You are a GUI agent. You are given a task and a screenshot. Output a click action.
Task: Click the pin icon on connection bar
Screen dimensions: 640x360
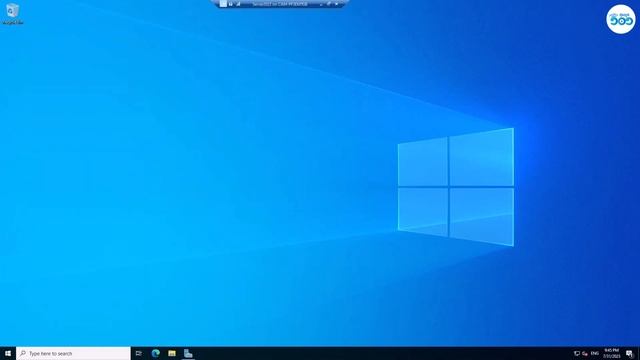[x=223, y=4]
